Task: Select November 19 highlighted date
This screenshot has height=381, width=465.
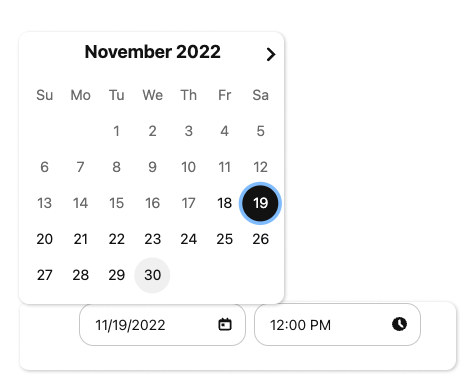Action: tap(260, 203)
